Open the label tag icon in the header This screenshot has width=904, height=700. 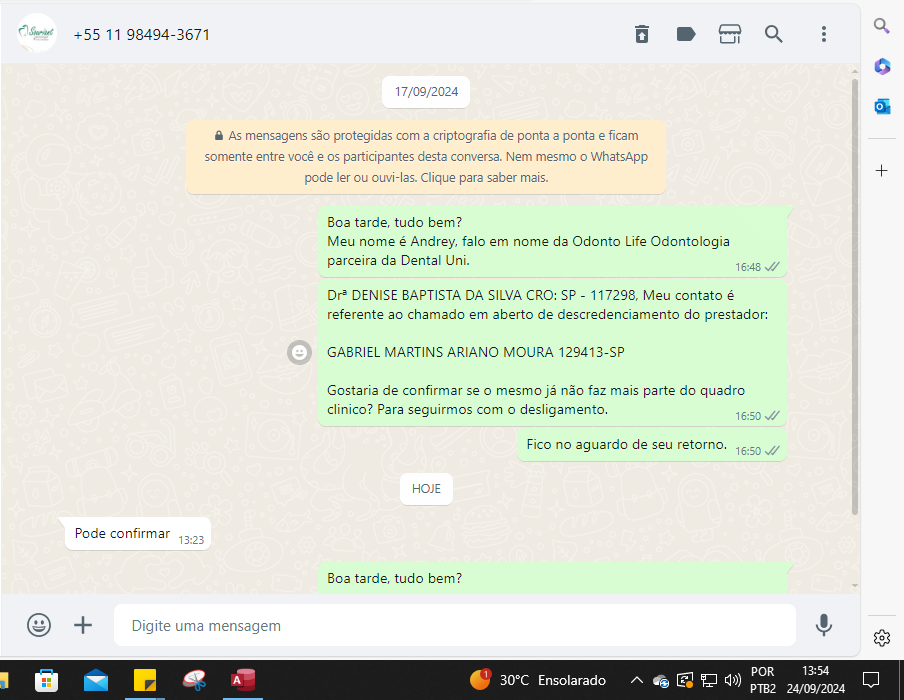click(x=685, y=34)
